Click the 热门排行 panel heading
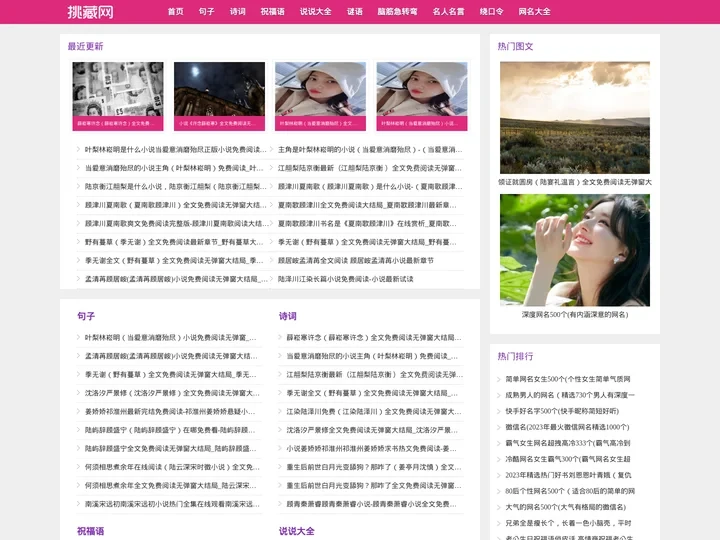 tap(515, 356)
